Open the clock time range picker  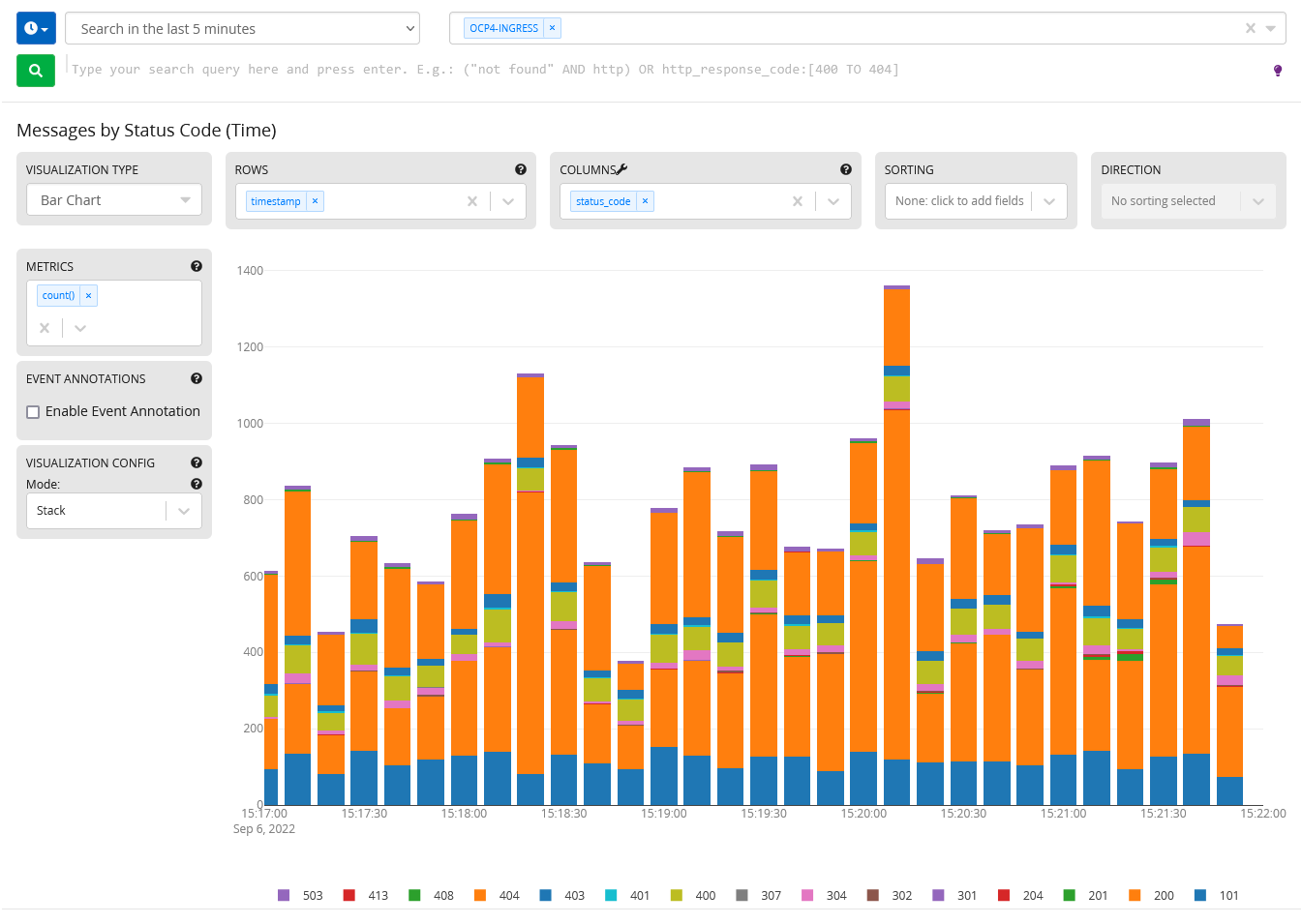click(x=36, y=29)
